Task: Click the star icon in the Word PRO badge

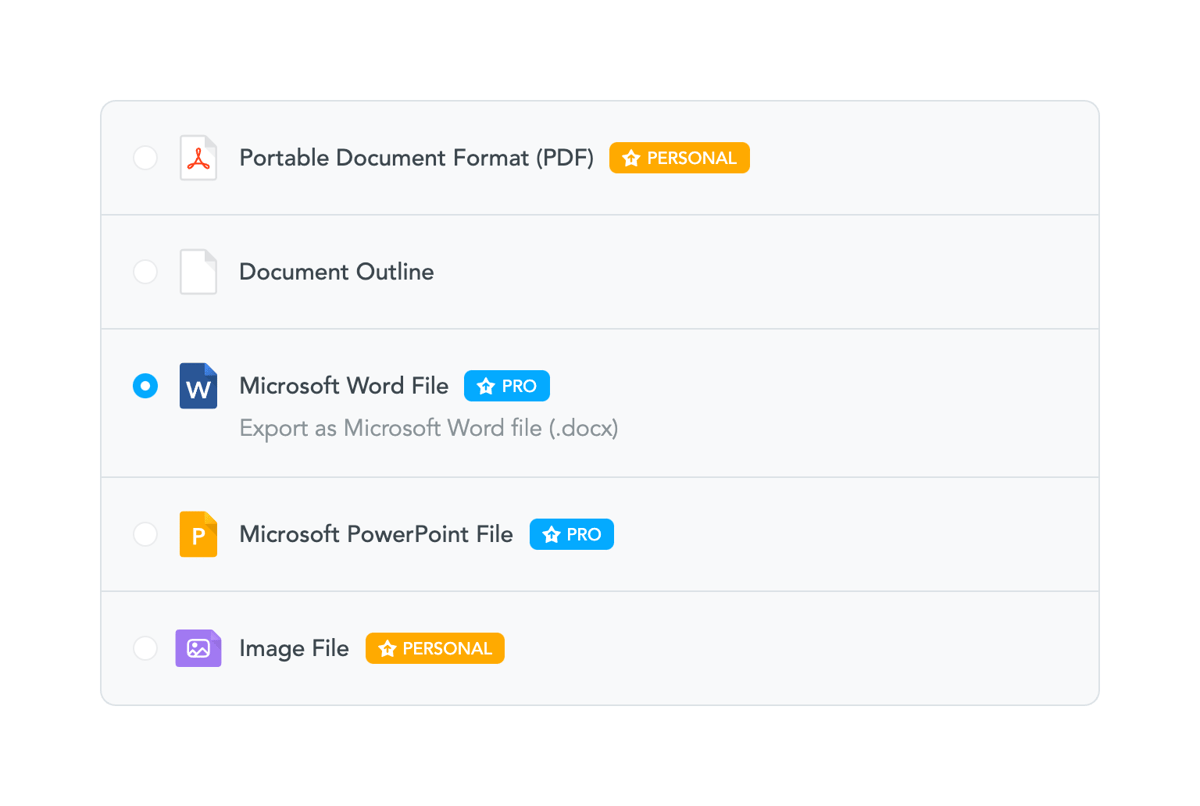Action: point(485,385)
